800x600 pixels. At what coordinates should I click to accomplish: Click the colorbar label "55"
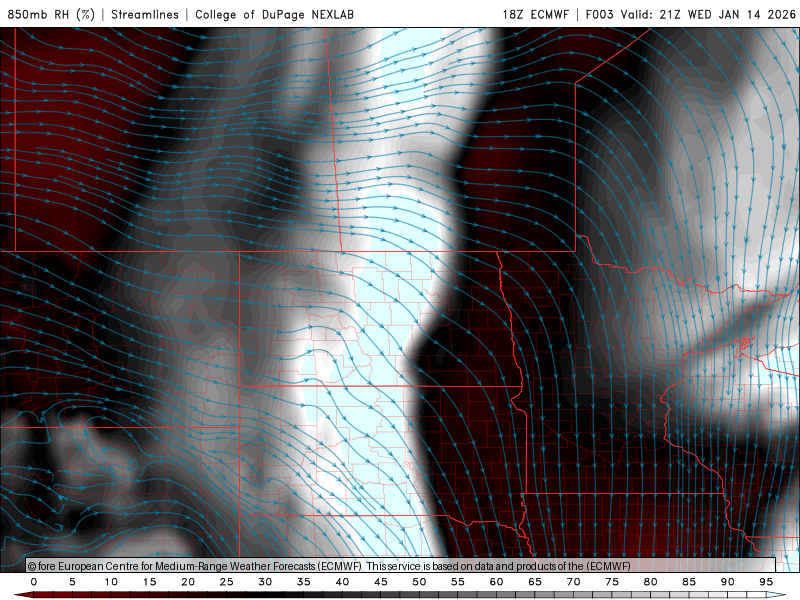(458, 582)
